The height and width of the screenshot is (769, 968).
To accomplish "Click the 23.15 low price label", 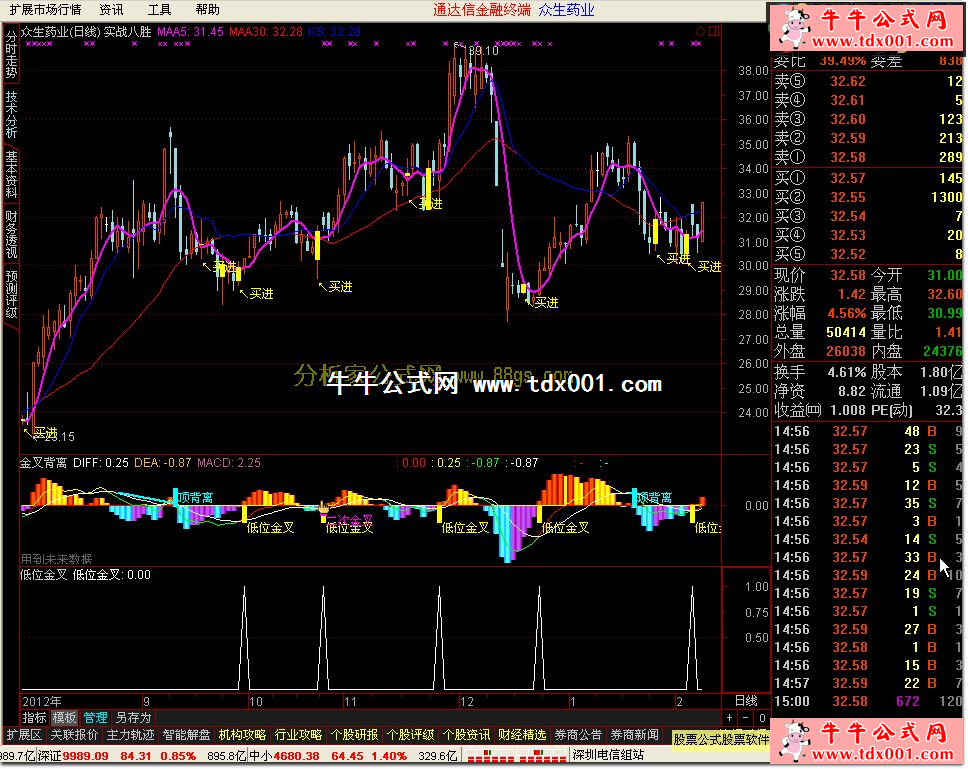I will pyautogui.click(x=59, y=437).
